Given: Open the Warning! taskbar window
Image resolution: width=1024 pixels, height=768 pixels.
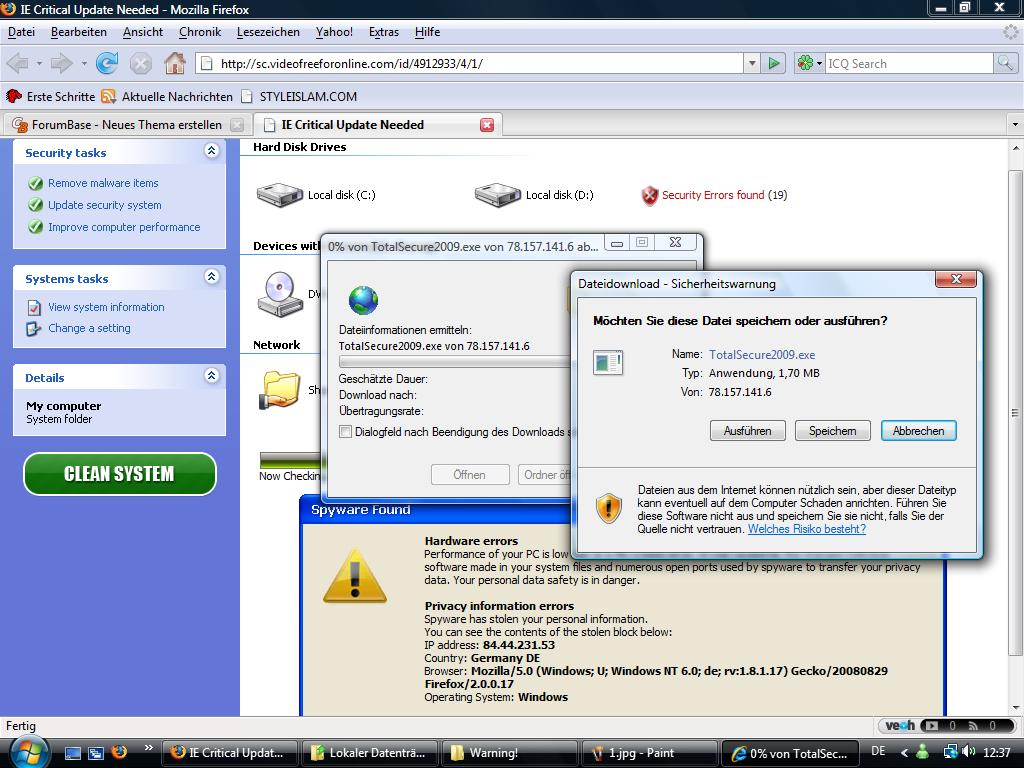Looking at the screenshot, I should pyautogui.click(x=510, y=753).
